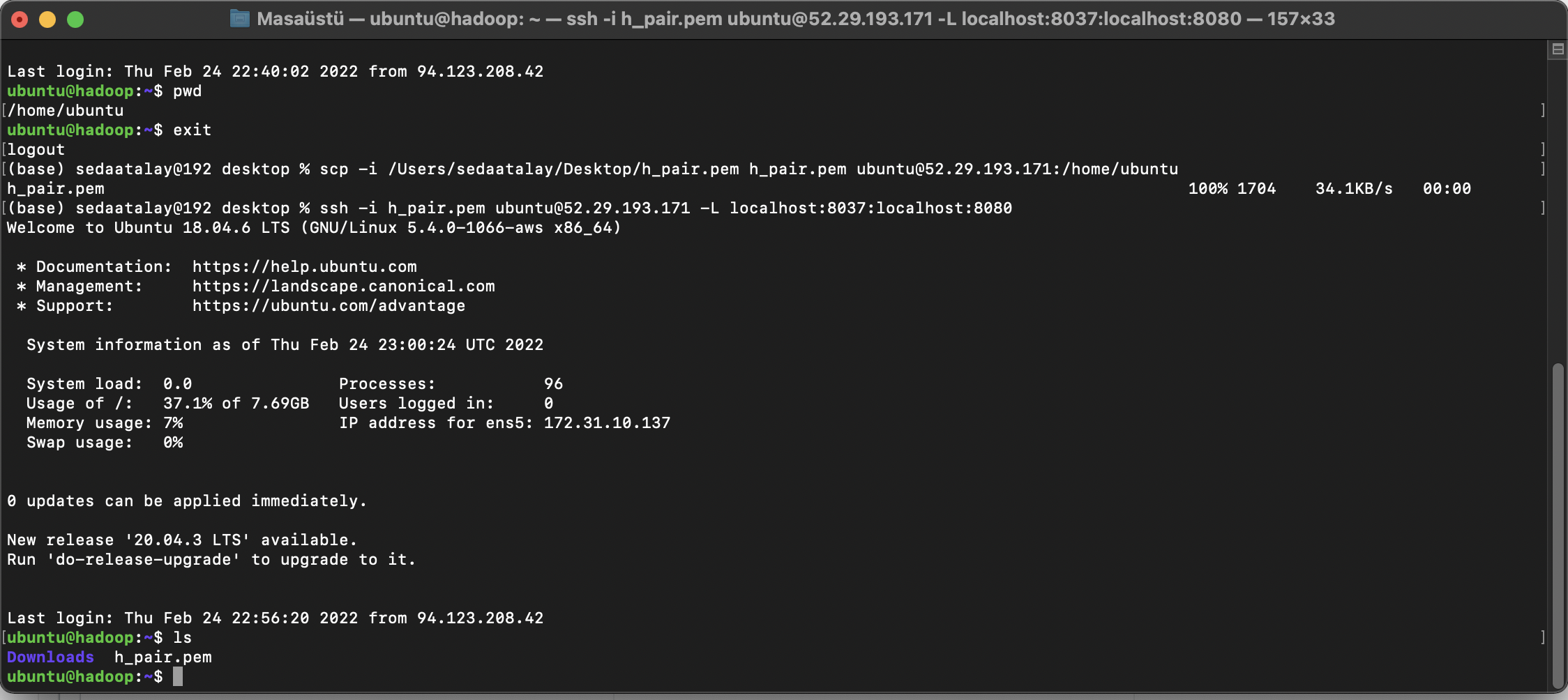This screenshot has width=1568, height=700.
Task: Click the yellow minimize button
Action: (x=47, y=18)
